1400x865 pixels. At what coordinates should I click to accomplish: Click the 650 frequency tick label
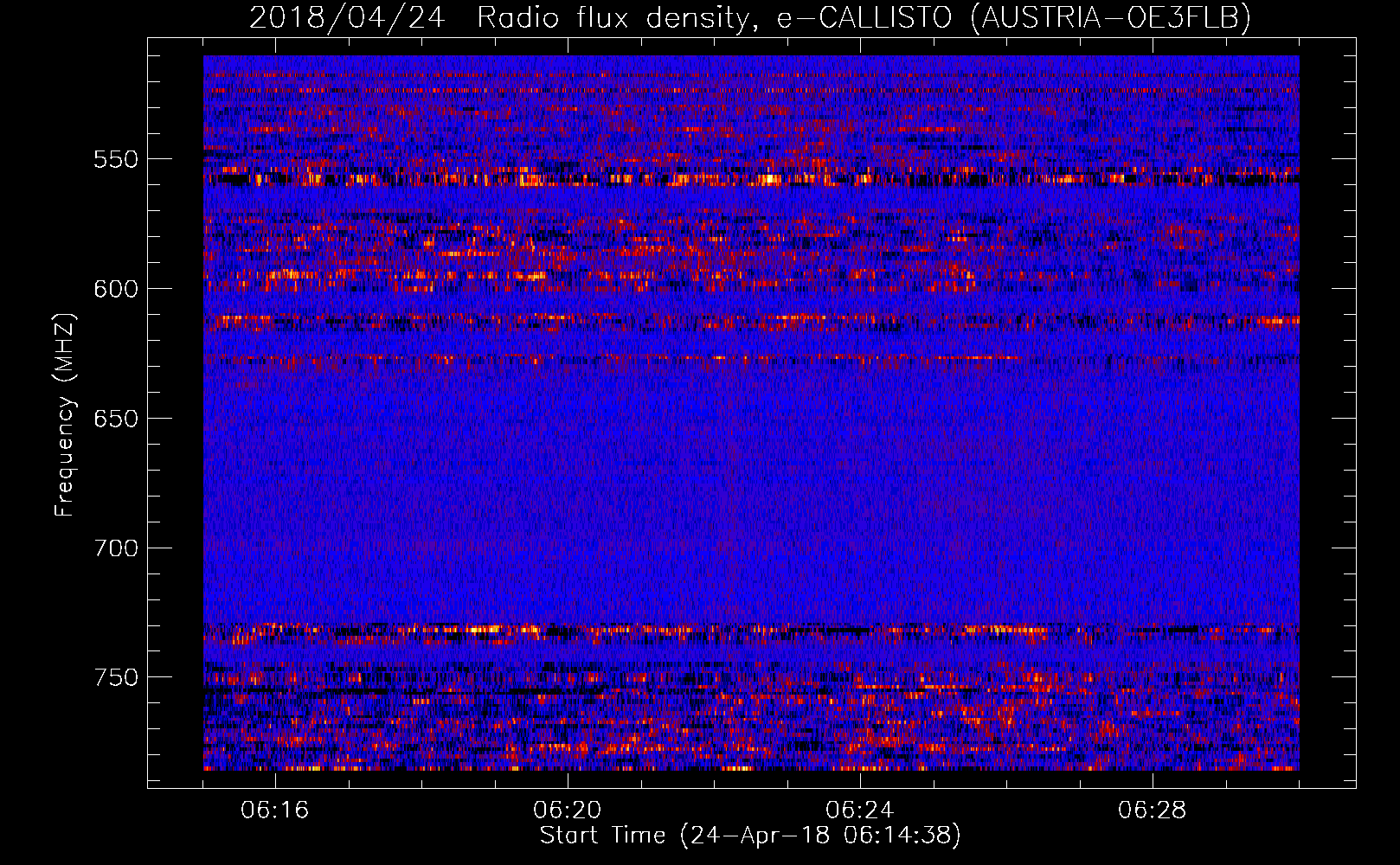pyautogui.click(x=116, y=419)
